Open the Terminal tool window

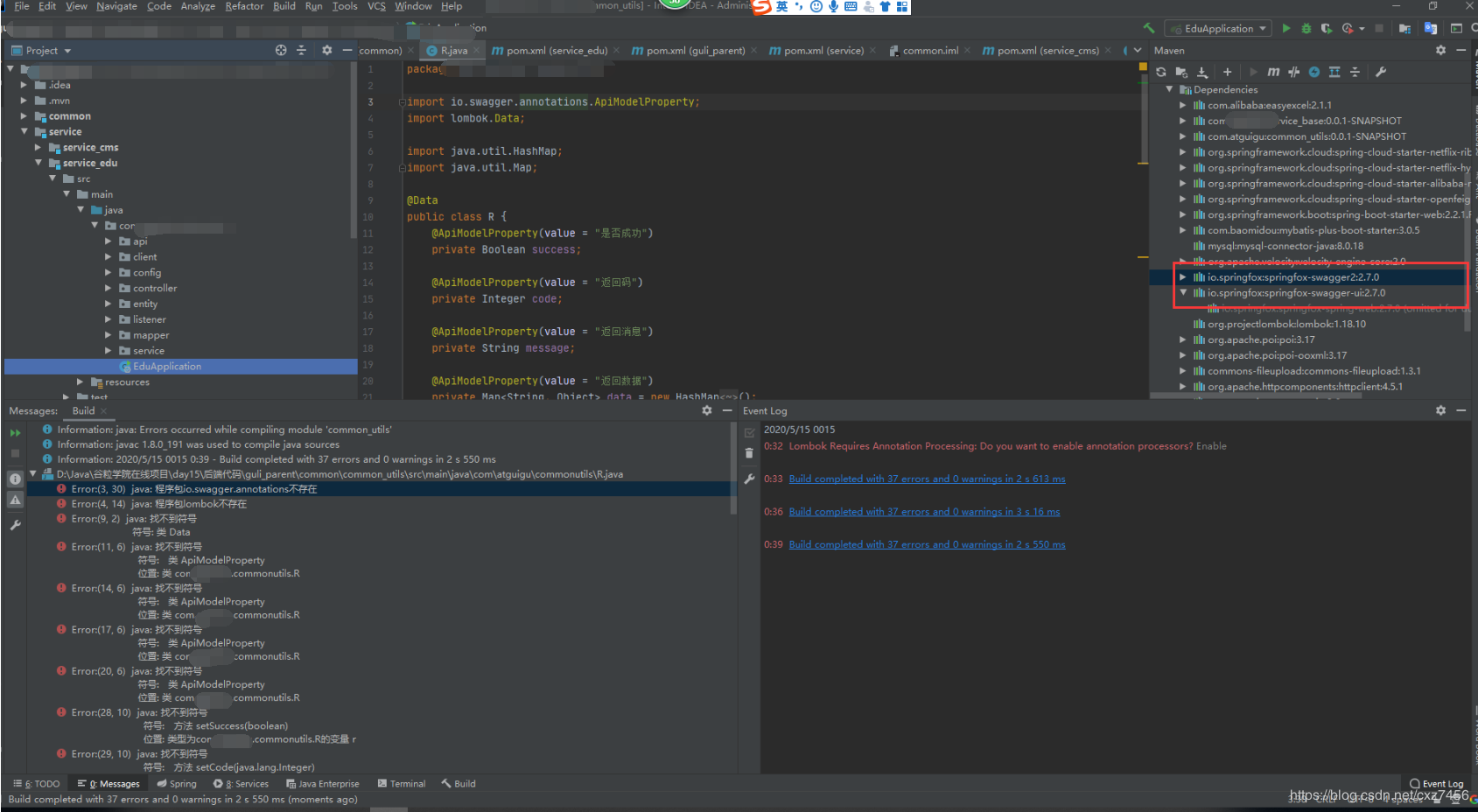tap(402, 784)
